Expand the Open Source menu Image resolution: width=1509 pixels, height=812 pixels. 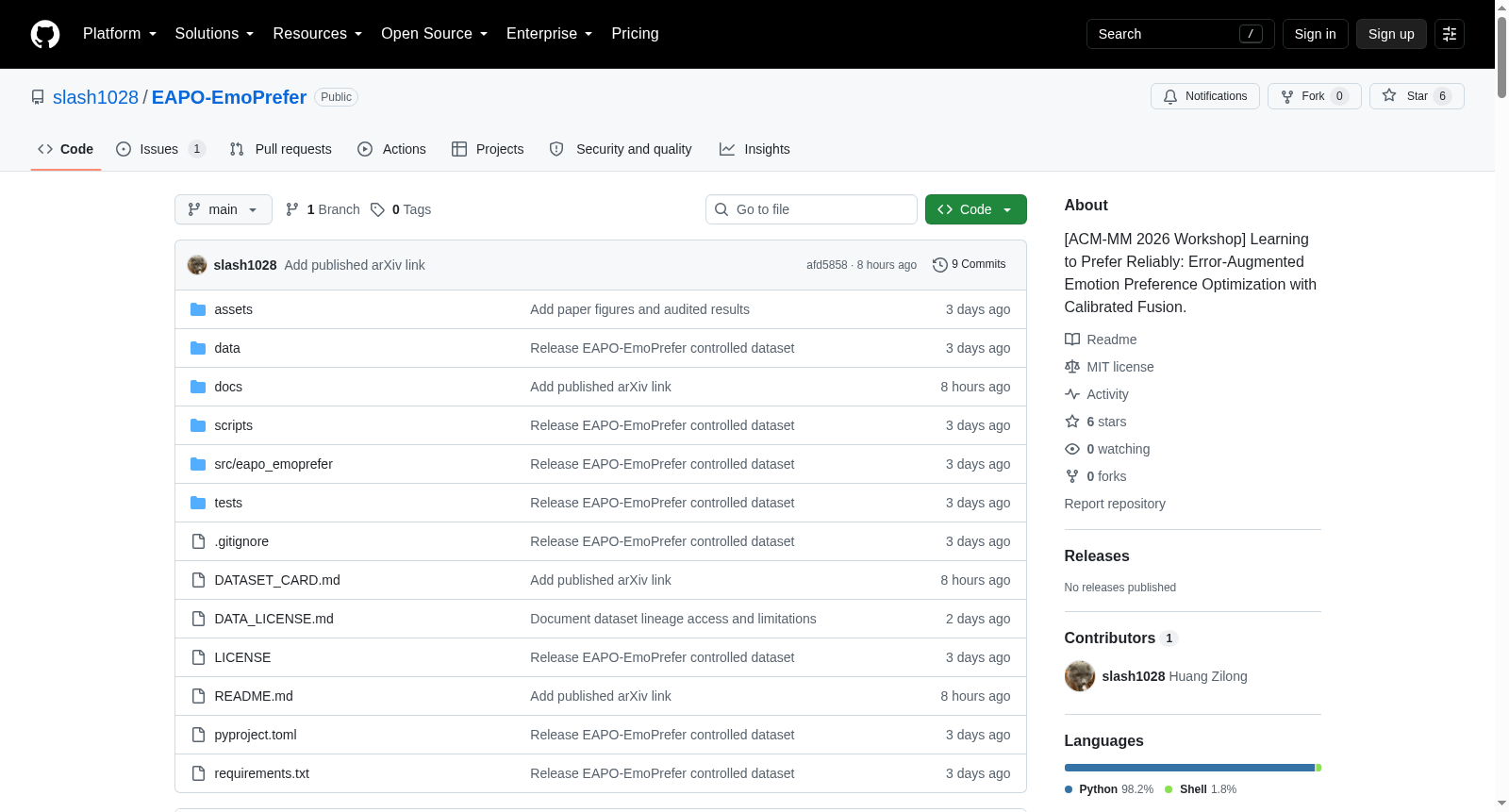click(x=434, y=34)
